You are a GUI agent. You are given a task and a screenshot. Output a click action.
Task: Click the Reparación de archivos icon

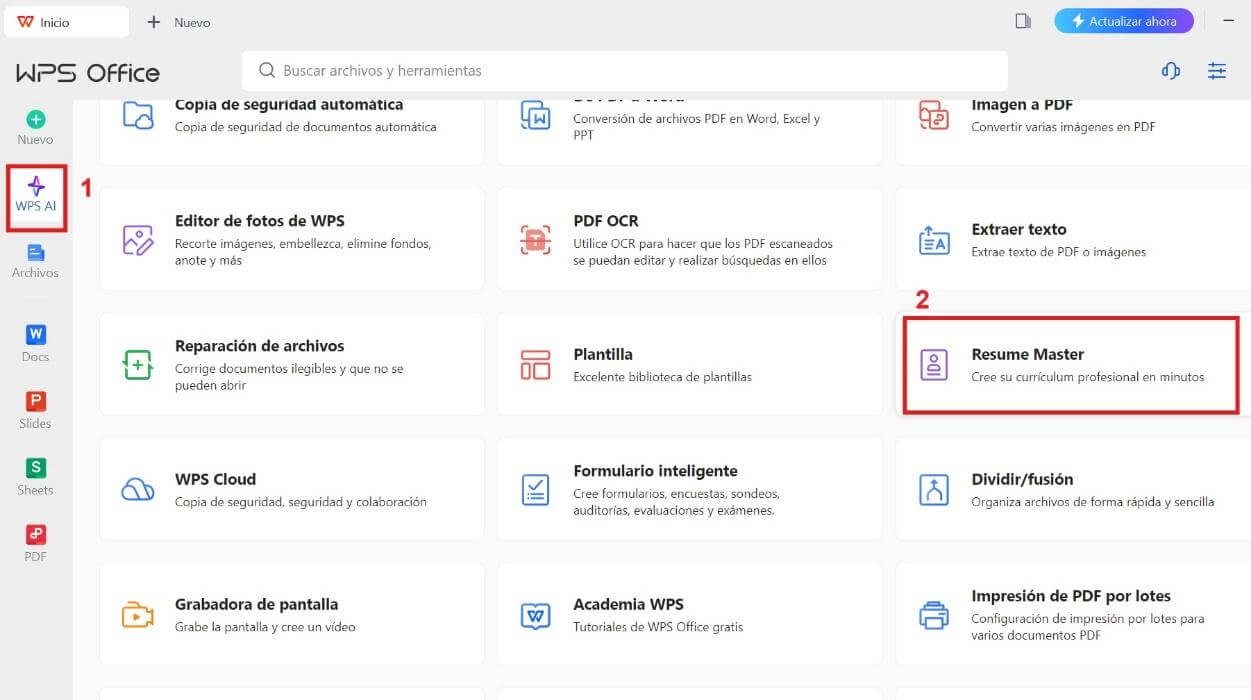(x=138, y=364)
